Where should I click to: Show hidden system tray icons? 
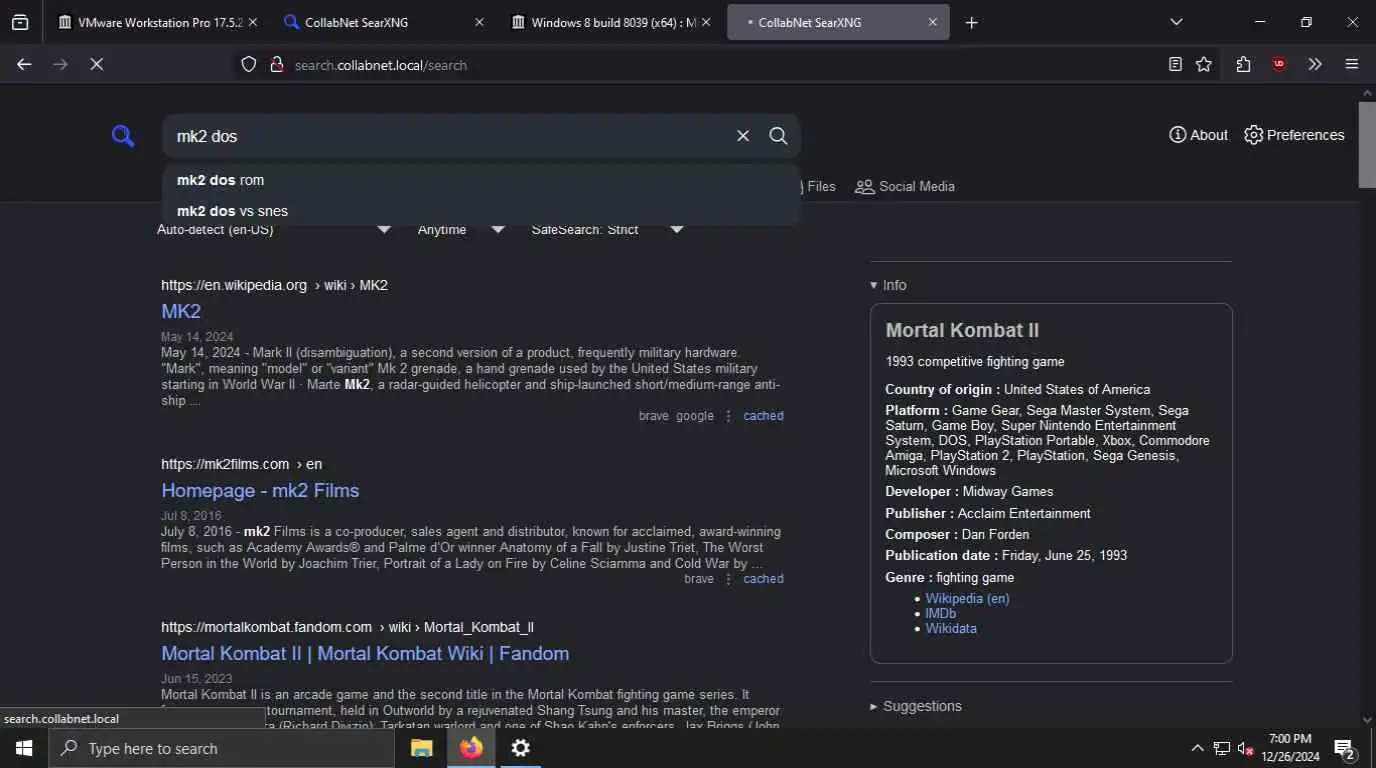click(x=1197, y=748)
